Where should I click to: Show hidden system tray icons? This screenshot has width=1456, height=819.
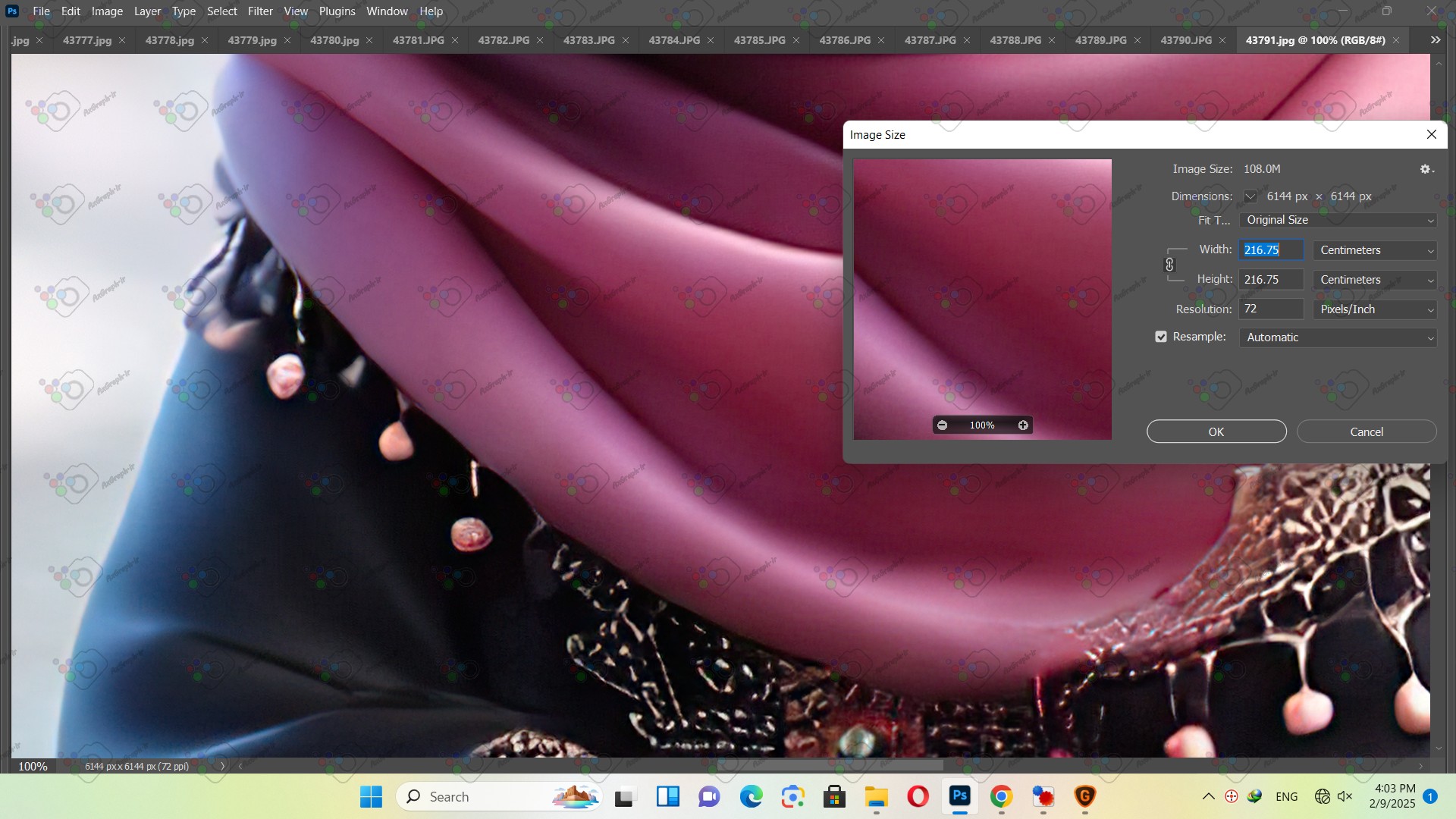pos(1209,796)
